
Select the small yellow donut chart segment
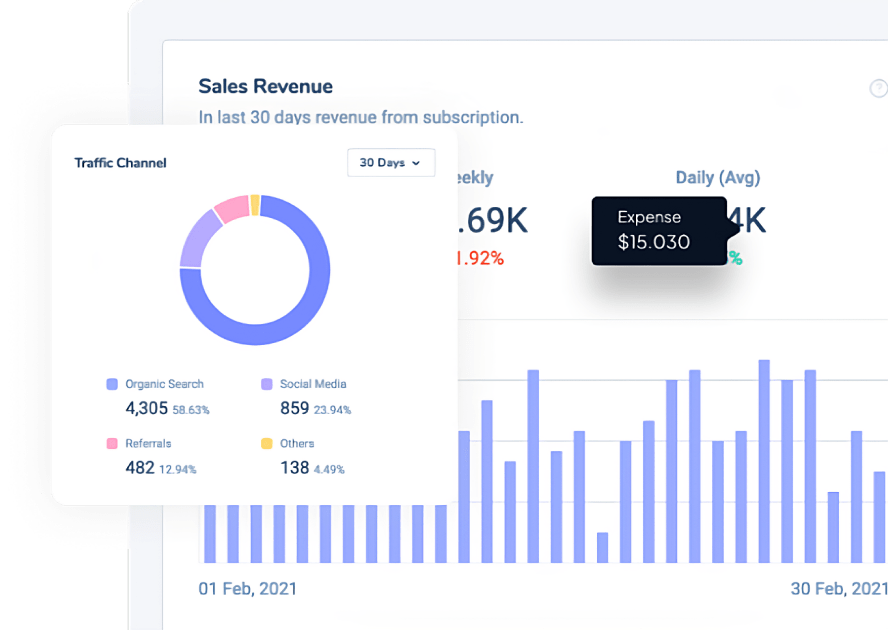(255, 204)
